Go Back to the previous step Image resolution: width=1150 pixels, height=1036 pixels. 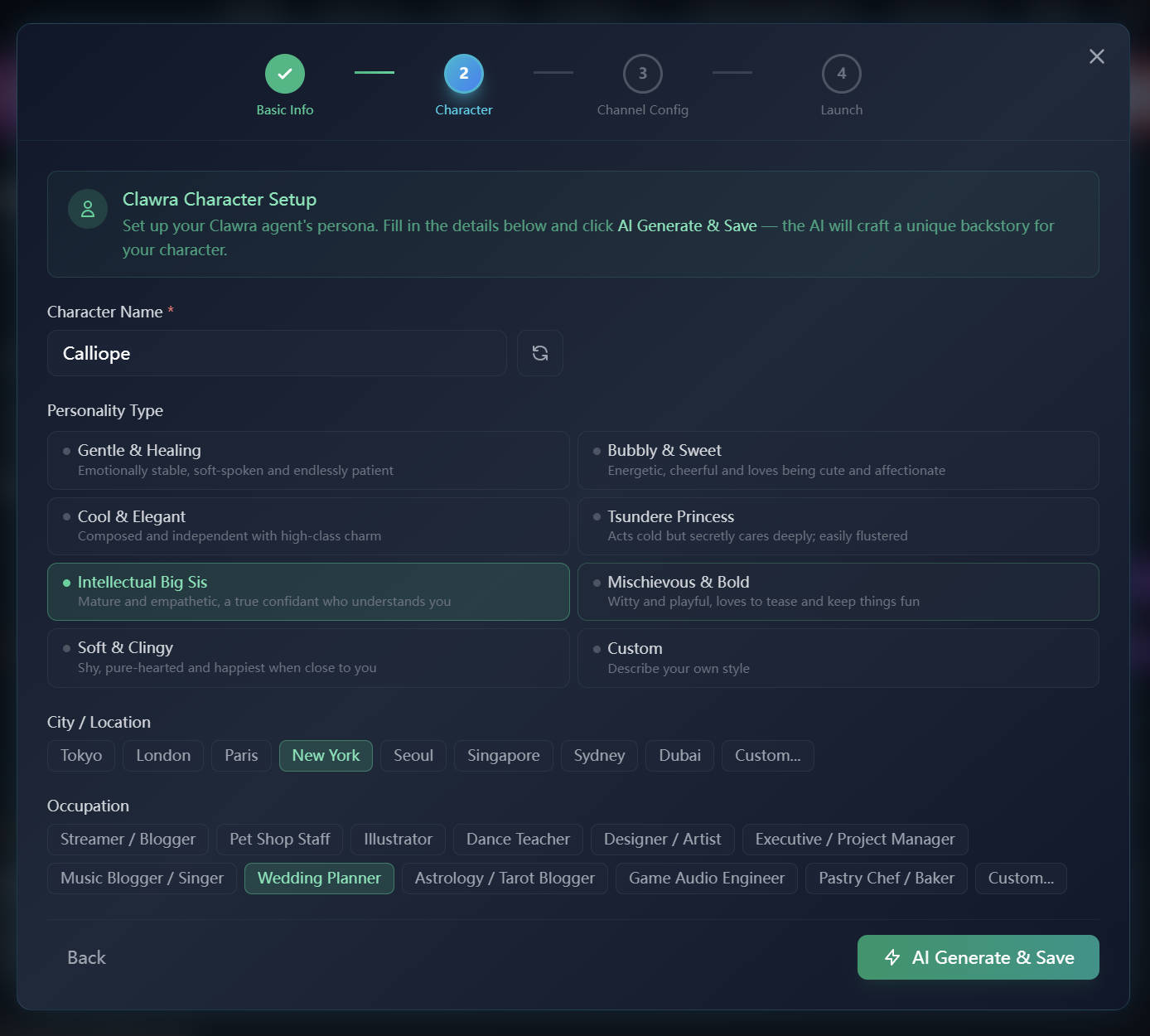(x=85, y=957)
